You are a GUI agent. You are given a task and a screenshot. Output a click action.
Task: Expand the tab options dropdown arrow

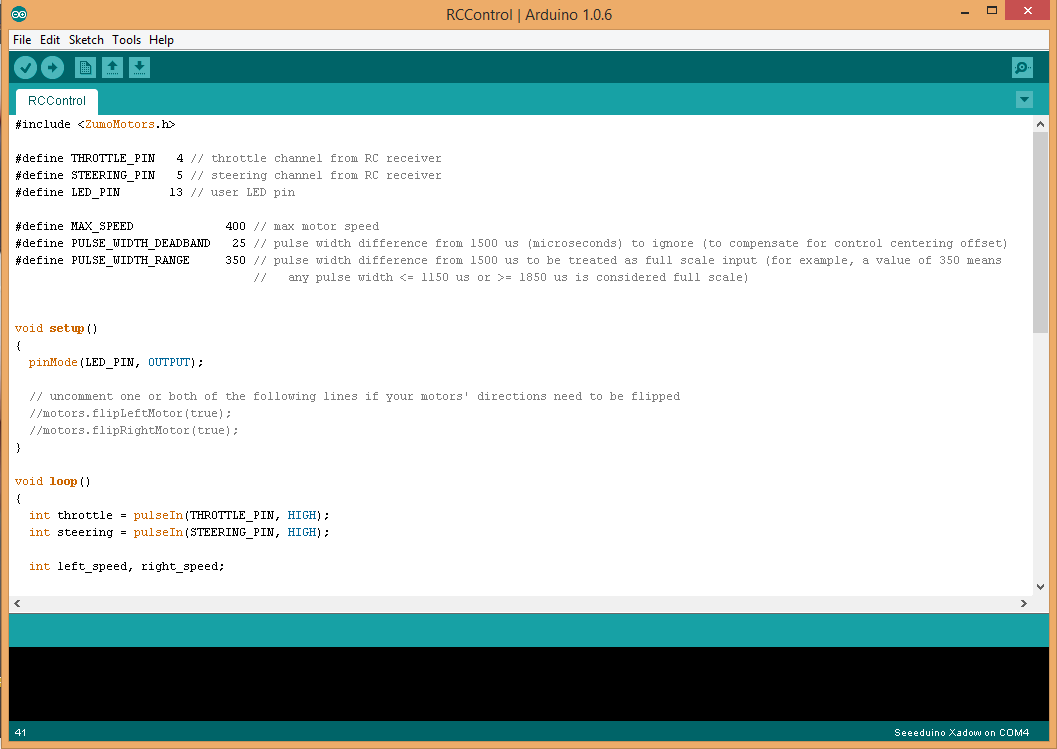[1024, 100]
